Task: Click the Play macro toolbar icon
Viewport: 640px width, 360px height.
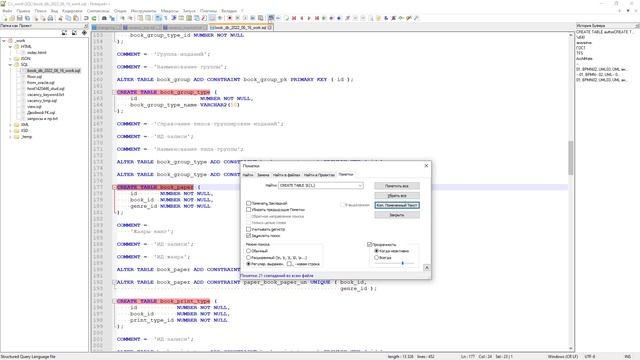Action: (x=245, y=18)
